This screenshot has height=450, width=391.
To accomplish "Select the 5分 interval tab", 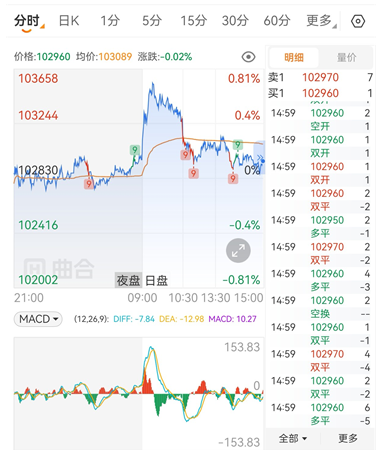I will click(x=152, y=21).
